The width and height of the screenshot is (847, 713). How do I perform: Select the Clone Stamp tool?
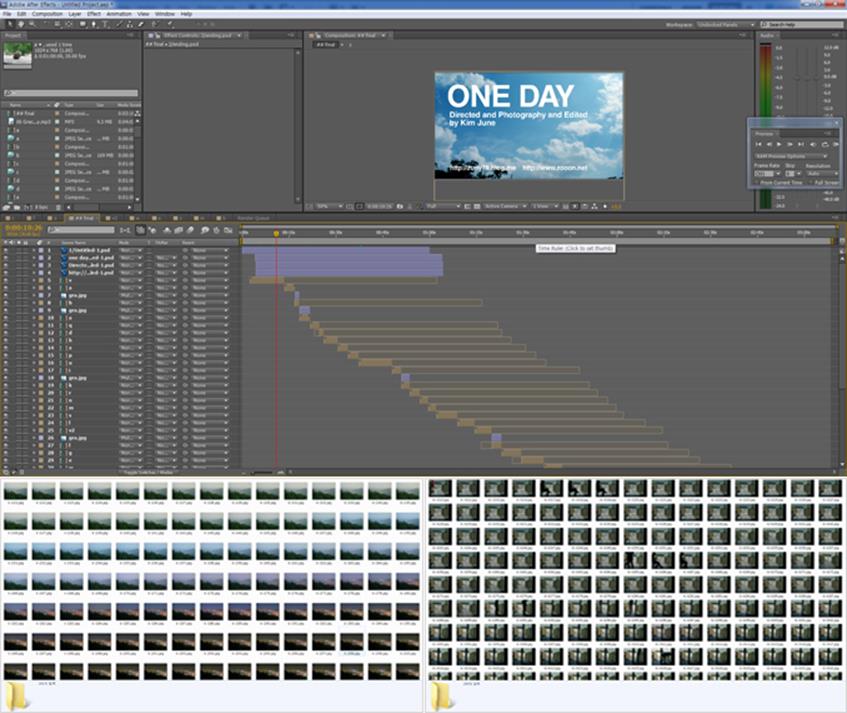click(x=130, y=24)
